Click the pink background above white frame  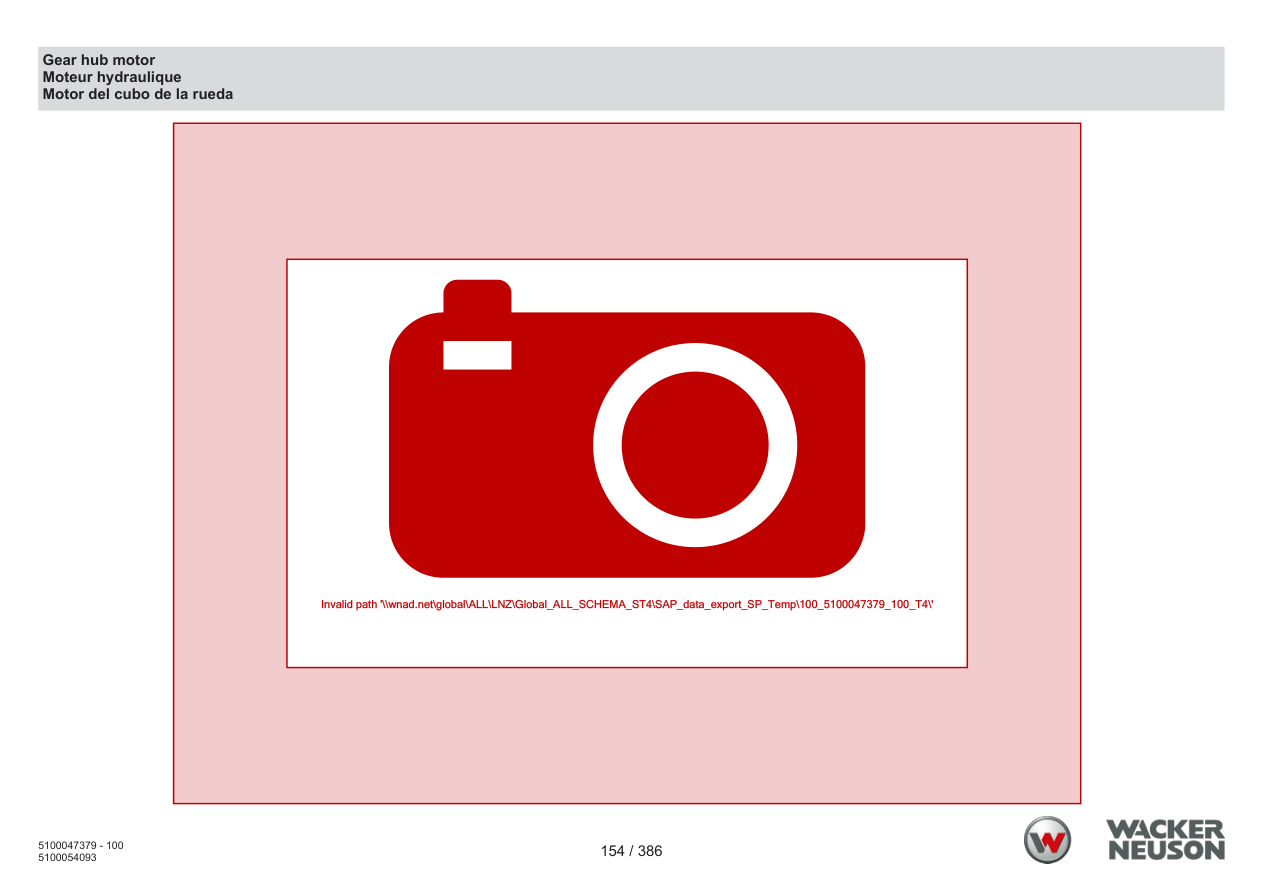coord(627,190)
